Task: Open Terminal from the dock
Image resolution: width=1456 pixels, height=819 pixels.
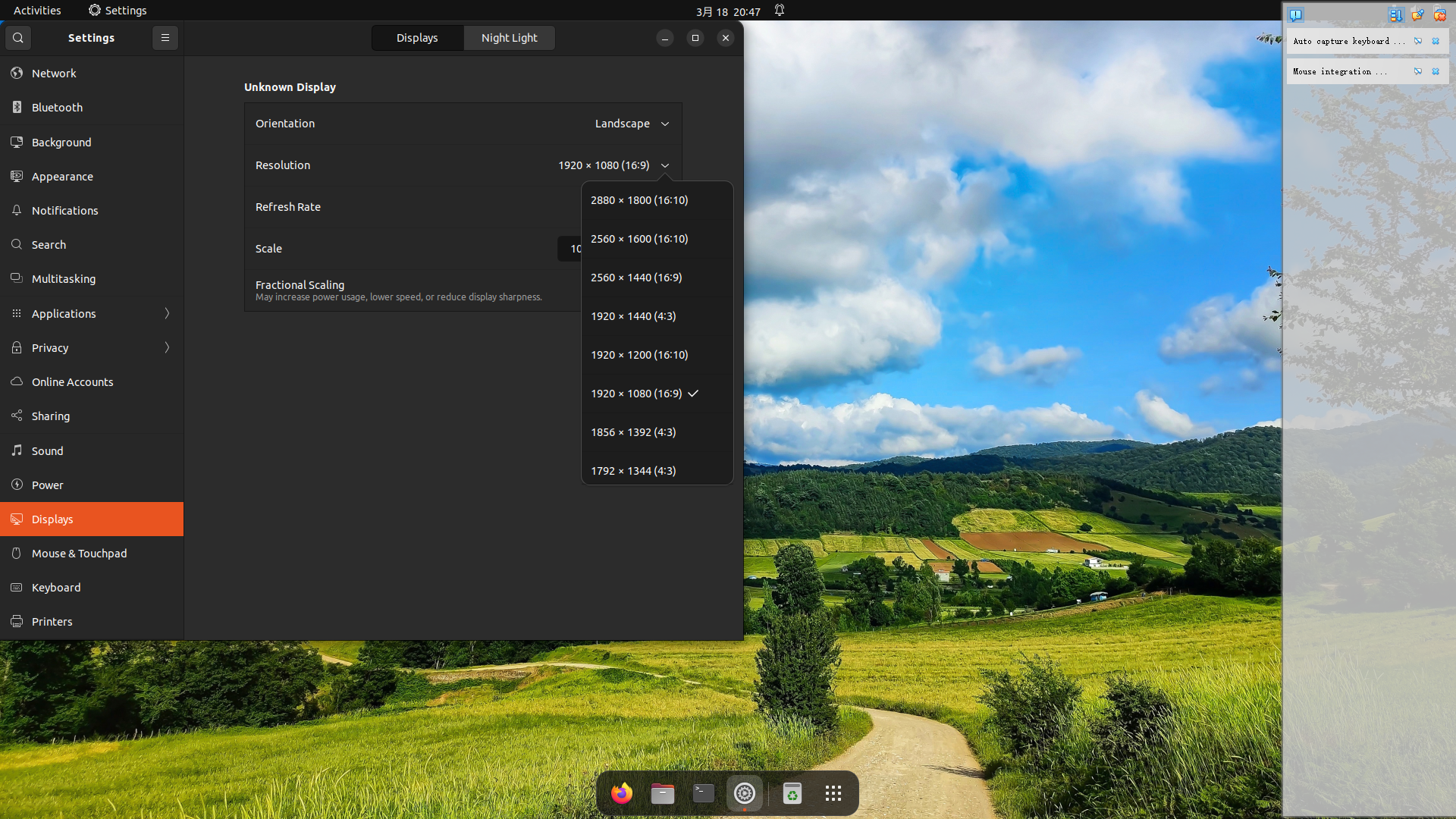Action: (703, 793)
